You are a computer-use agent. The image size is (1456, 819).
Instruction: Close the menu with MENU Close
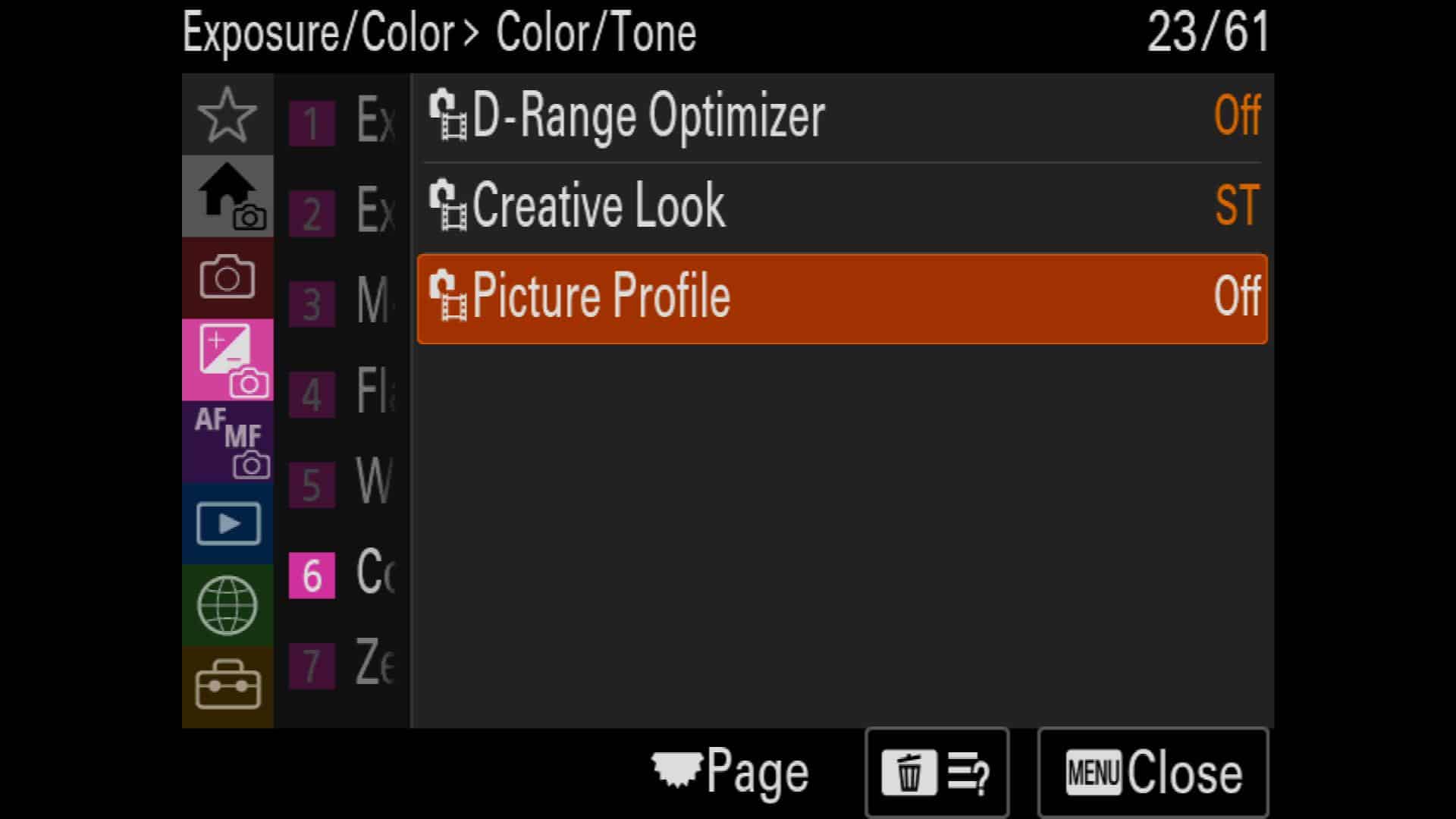pos(1153,773)
